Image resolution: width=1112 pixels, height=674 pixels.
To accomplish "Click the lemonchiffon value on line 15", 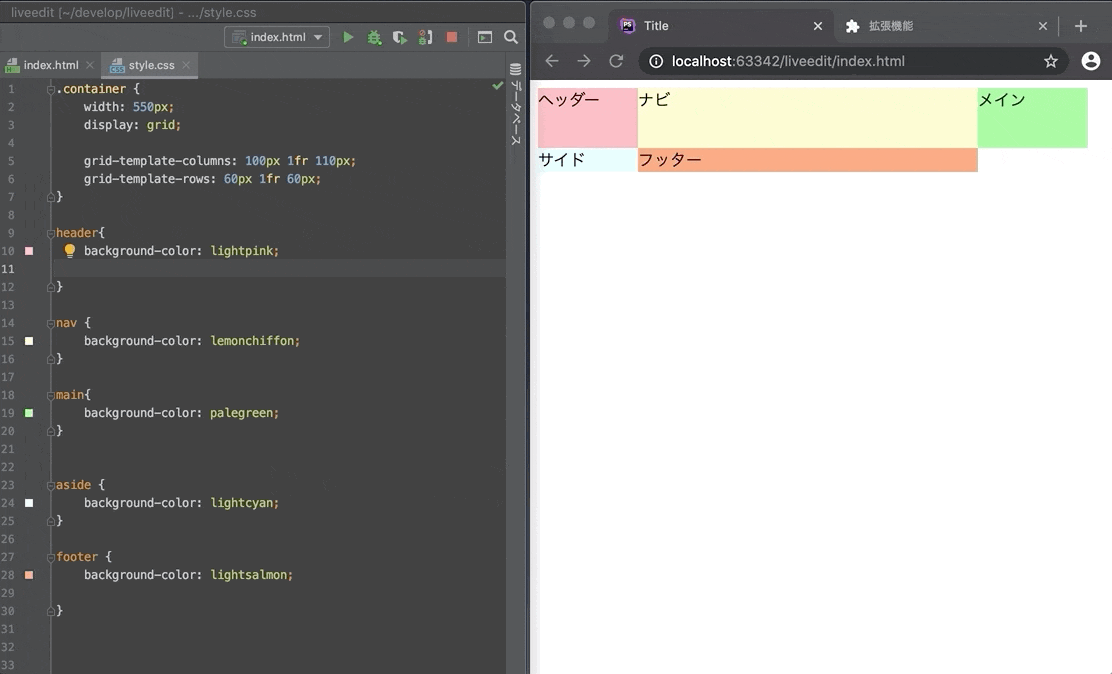I will pyautogui.click(x=252, y=341).
